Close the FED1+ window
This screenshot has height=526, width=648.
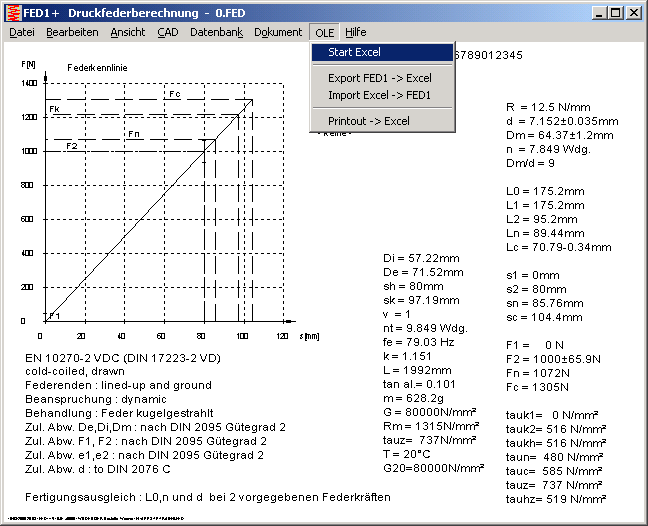(x=633, y=13)
